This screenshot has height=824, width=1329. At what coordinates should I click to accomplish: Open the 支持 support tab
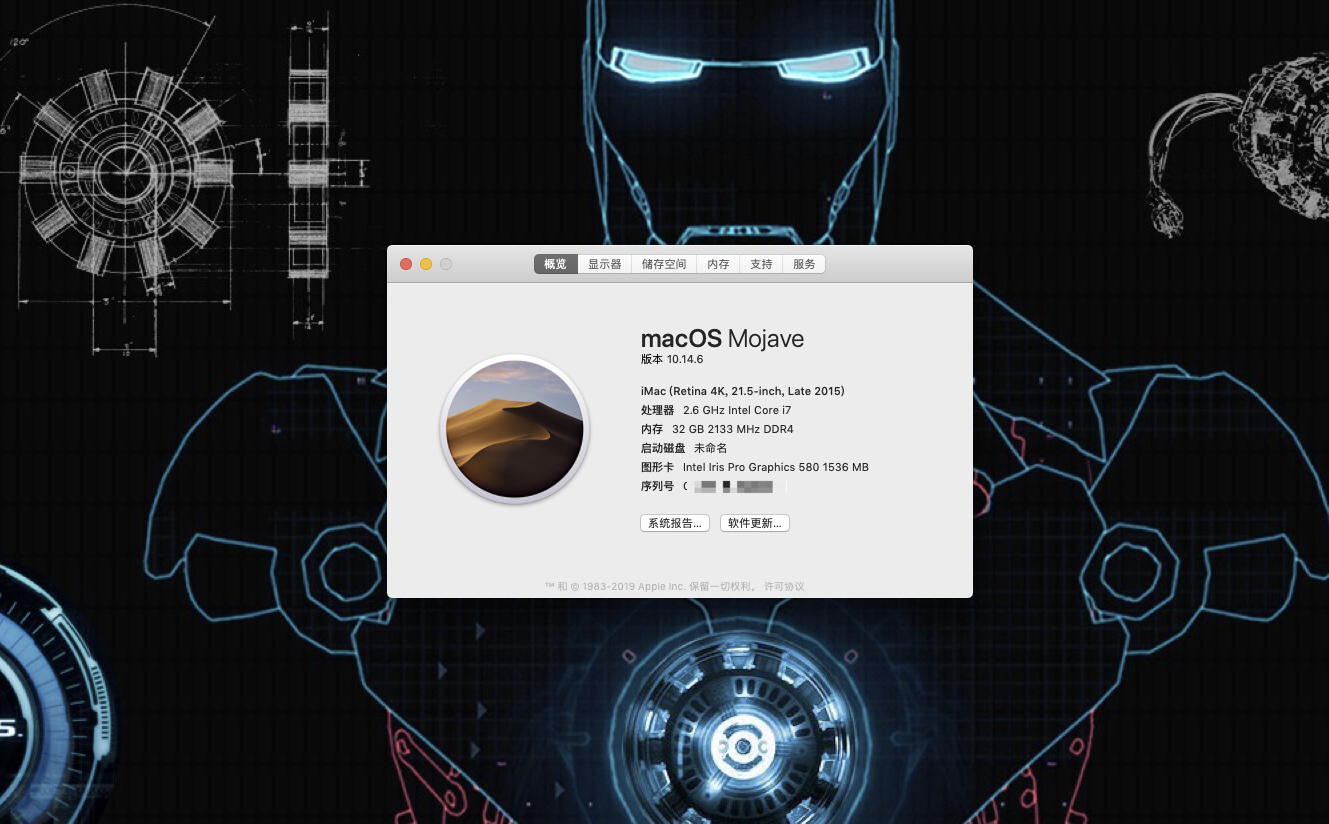point(761,264)
